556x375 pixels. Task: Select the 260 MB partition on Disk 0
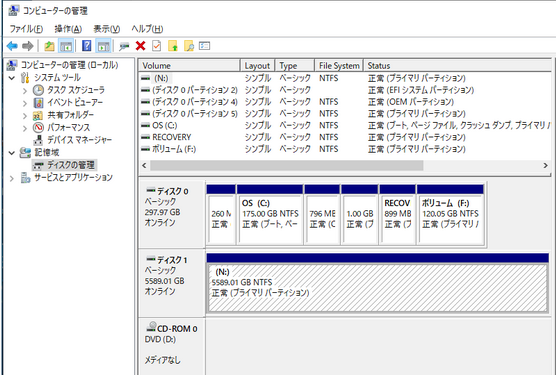[221, 214]
